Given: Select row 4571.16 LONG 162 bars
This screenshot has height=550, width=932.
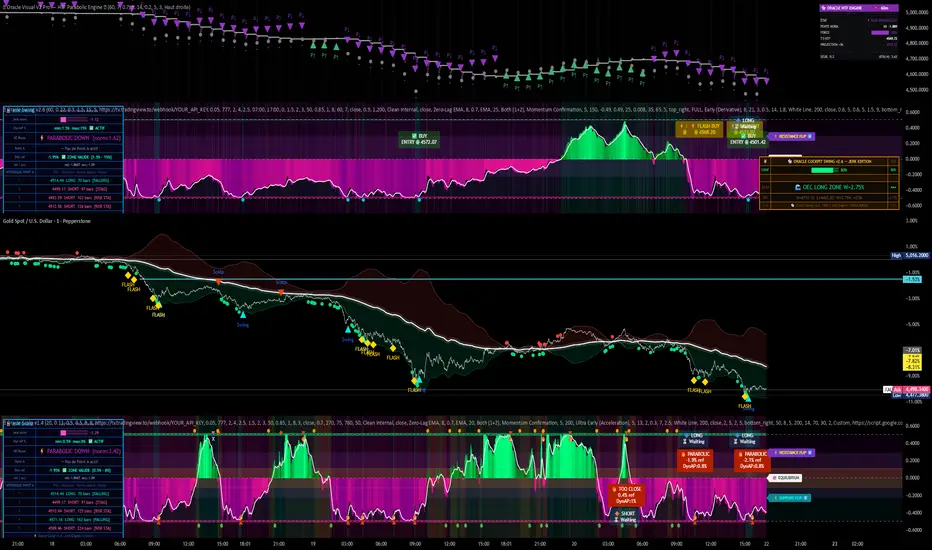Looking at the screenshot, I should (x=79, y=520).
